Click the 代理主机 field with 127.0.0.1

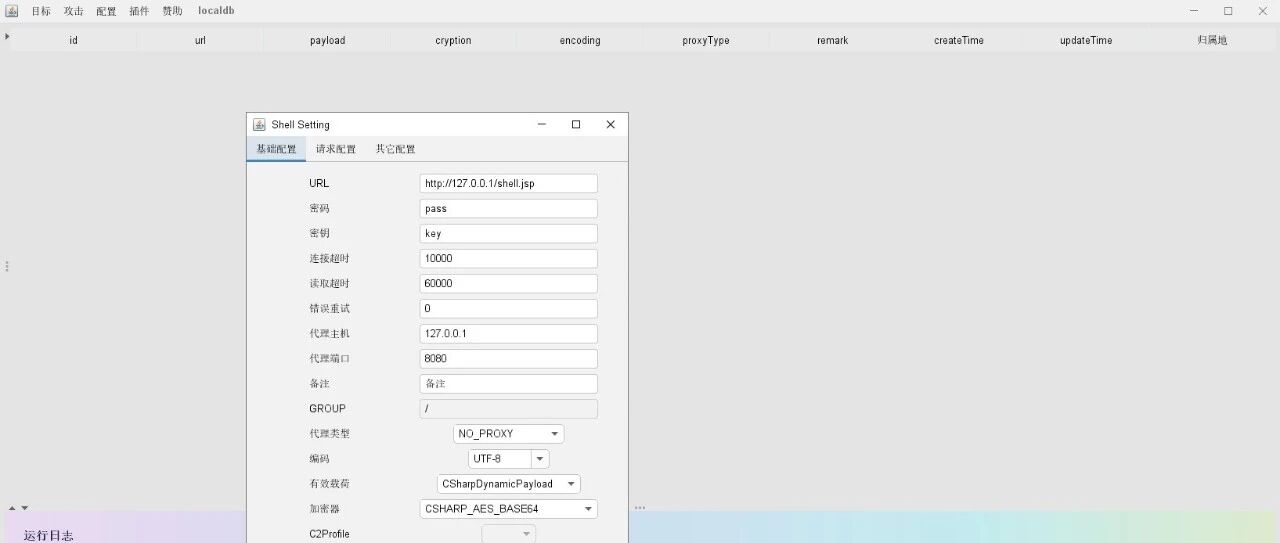[x=508, y=333]
